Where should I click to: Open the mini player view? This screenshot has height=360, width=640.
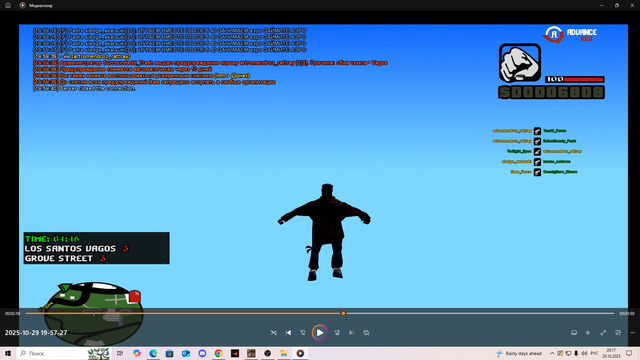tap(618, 333)
